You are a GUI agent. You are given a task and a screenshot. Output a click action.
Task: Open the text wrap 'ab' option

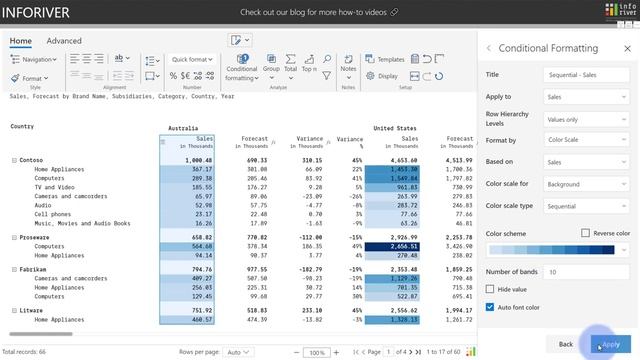(x=122, y=58)
